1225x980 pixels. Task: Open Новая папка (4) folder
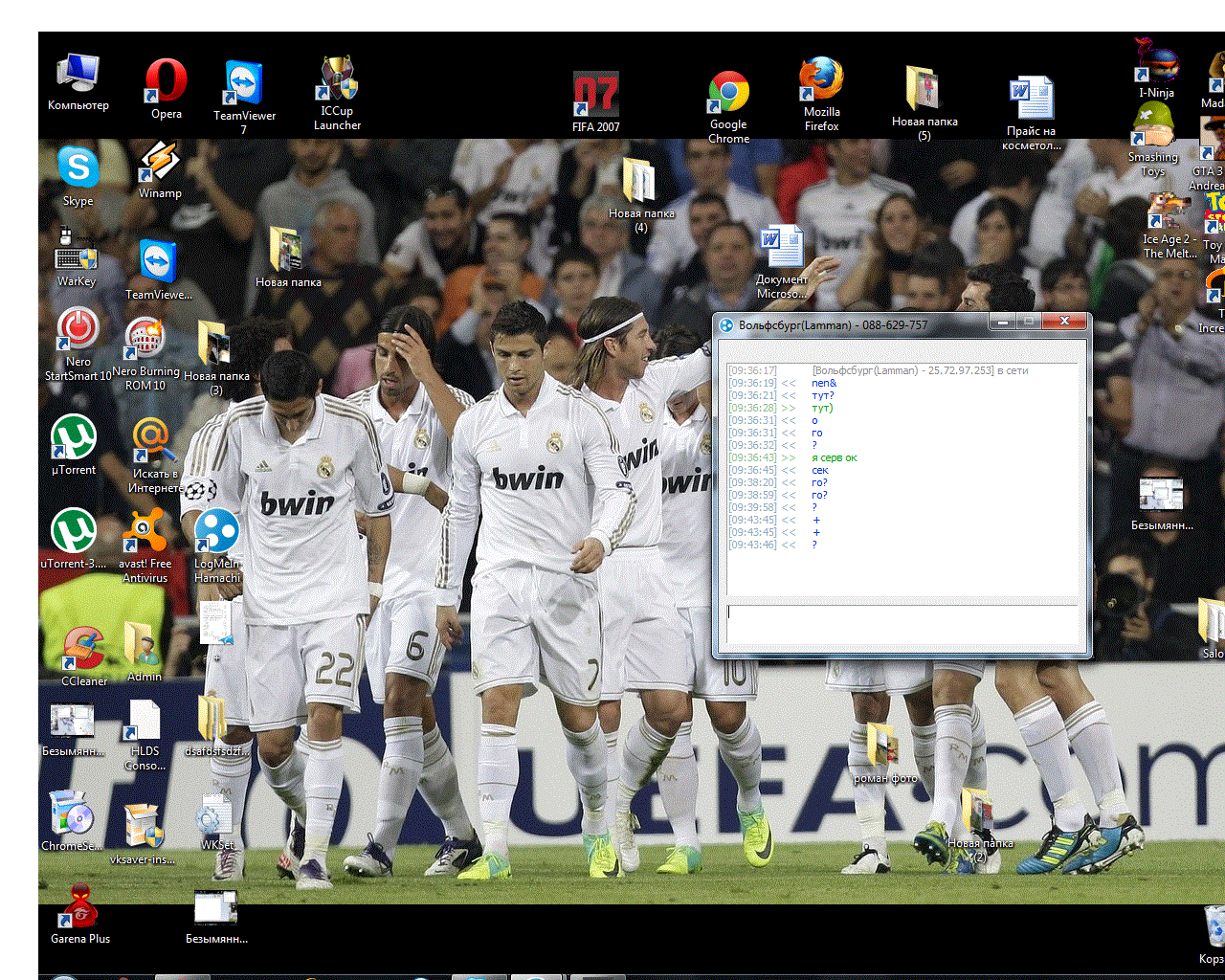(641, 195)
